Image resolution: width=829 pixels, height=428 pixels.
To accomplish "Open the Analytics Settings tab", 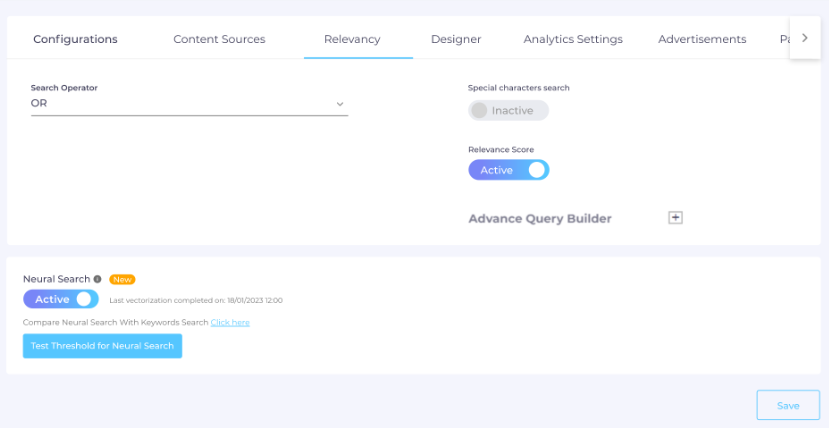I will tap(573, 39).
